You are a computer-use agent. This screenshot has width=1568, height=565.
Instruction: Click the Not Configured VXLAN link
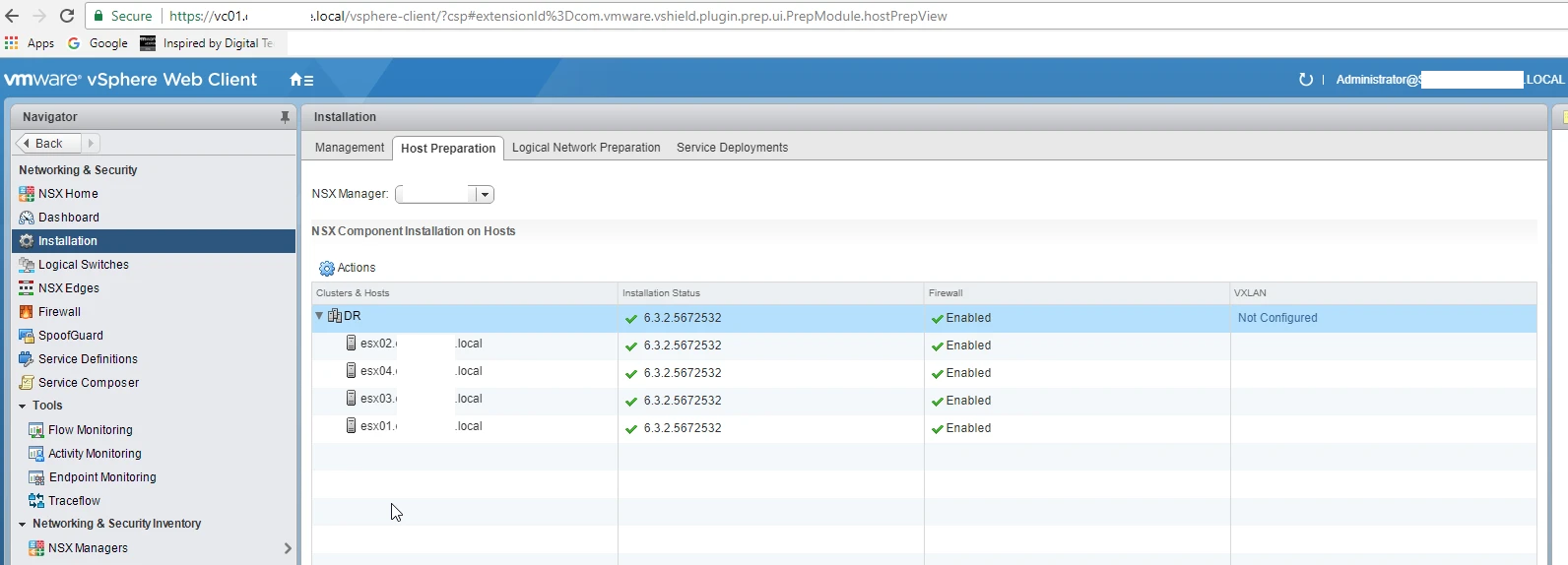coord(1277,318)
